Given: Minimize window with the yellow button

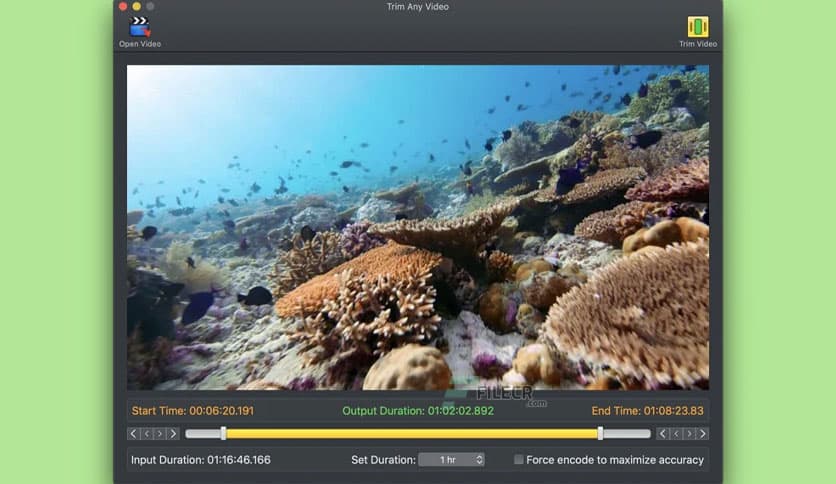Looking at the screenshot, I should click(136, 6).
